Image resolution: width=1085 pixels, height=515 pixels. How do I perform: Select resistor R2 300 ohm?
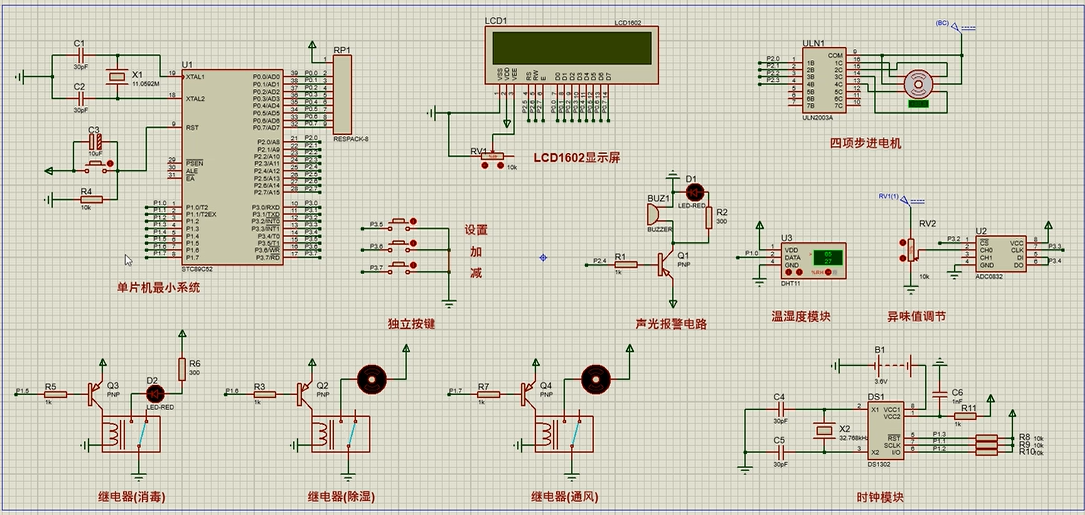tap(709, 218)
